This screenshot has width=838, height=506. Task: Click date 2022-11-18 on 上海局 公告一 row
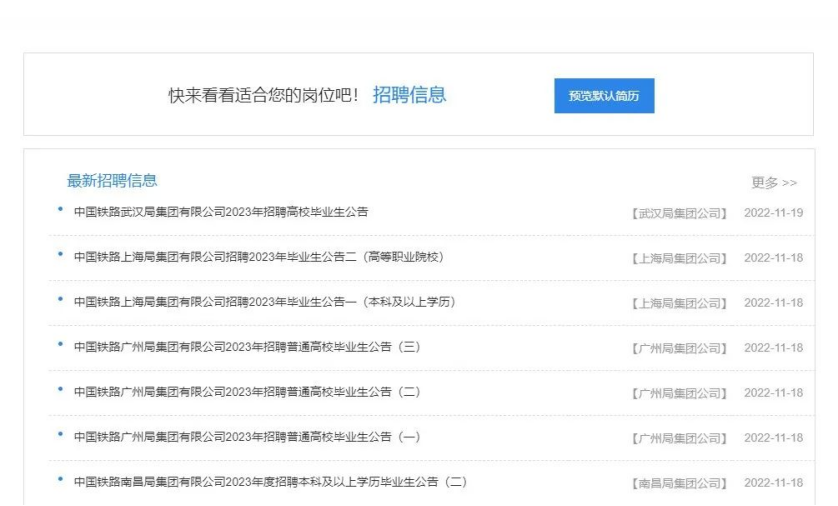[773, 302]
